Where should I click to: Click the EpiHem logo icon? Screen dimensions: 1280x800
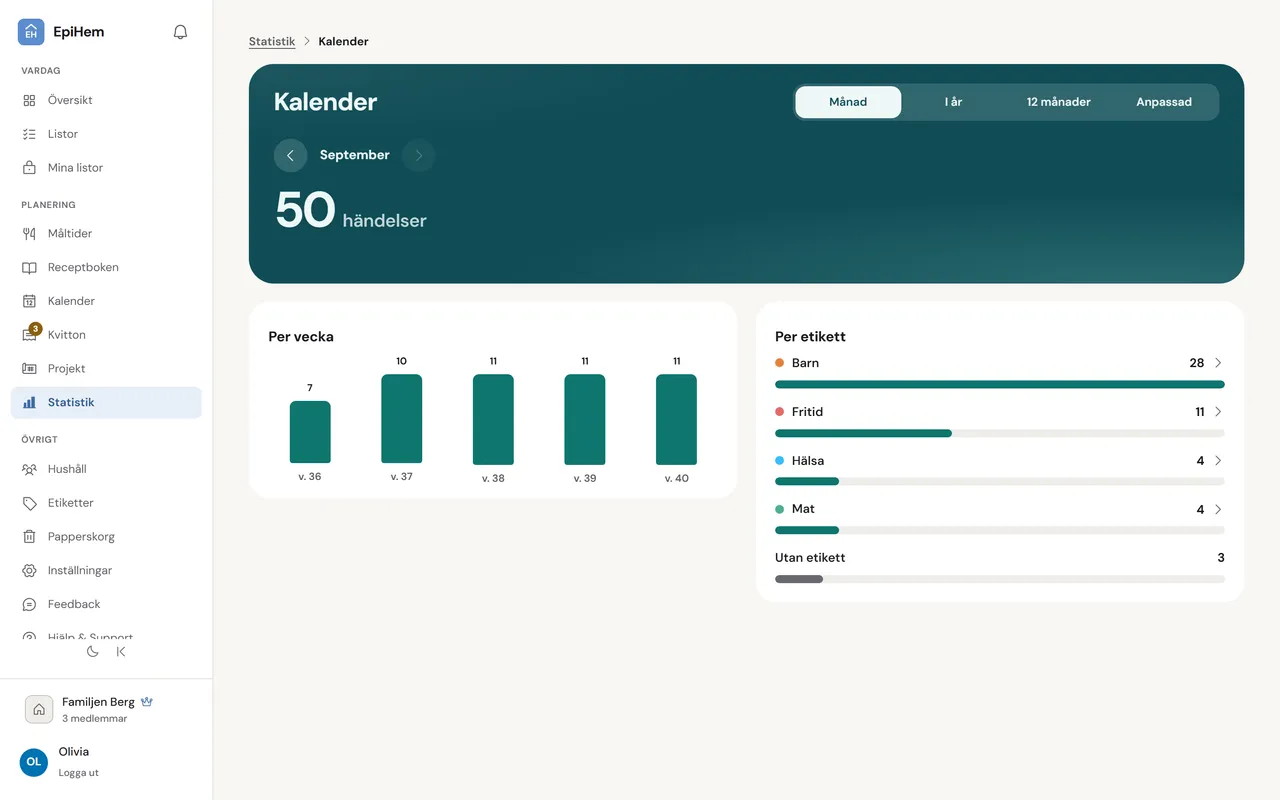[x=31, y=32]
